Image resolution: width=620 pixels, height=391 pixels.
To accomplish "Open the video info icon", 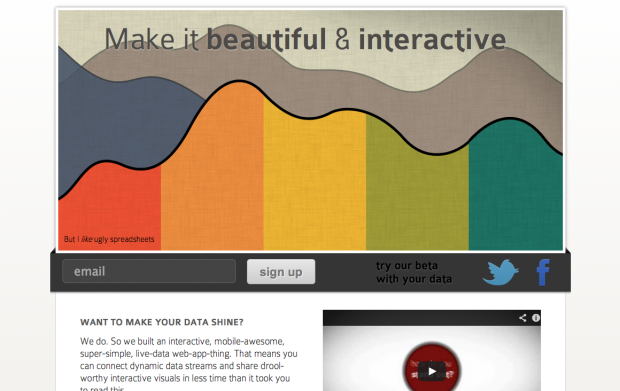I will click(536, 318).
